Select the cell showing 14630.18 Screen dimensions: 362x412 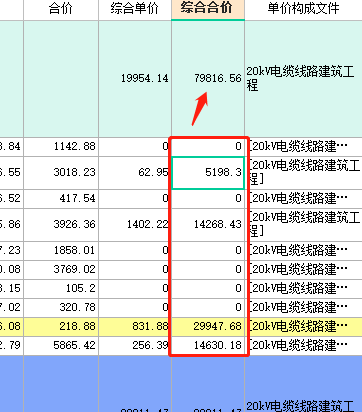click(208, 346)
